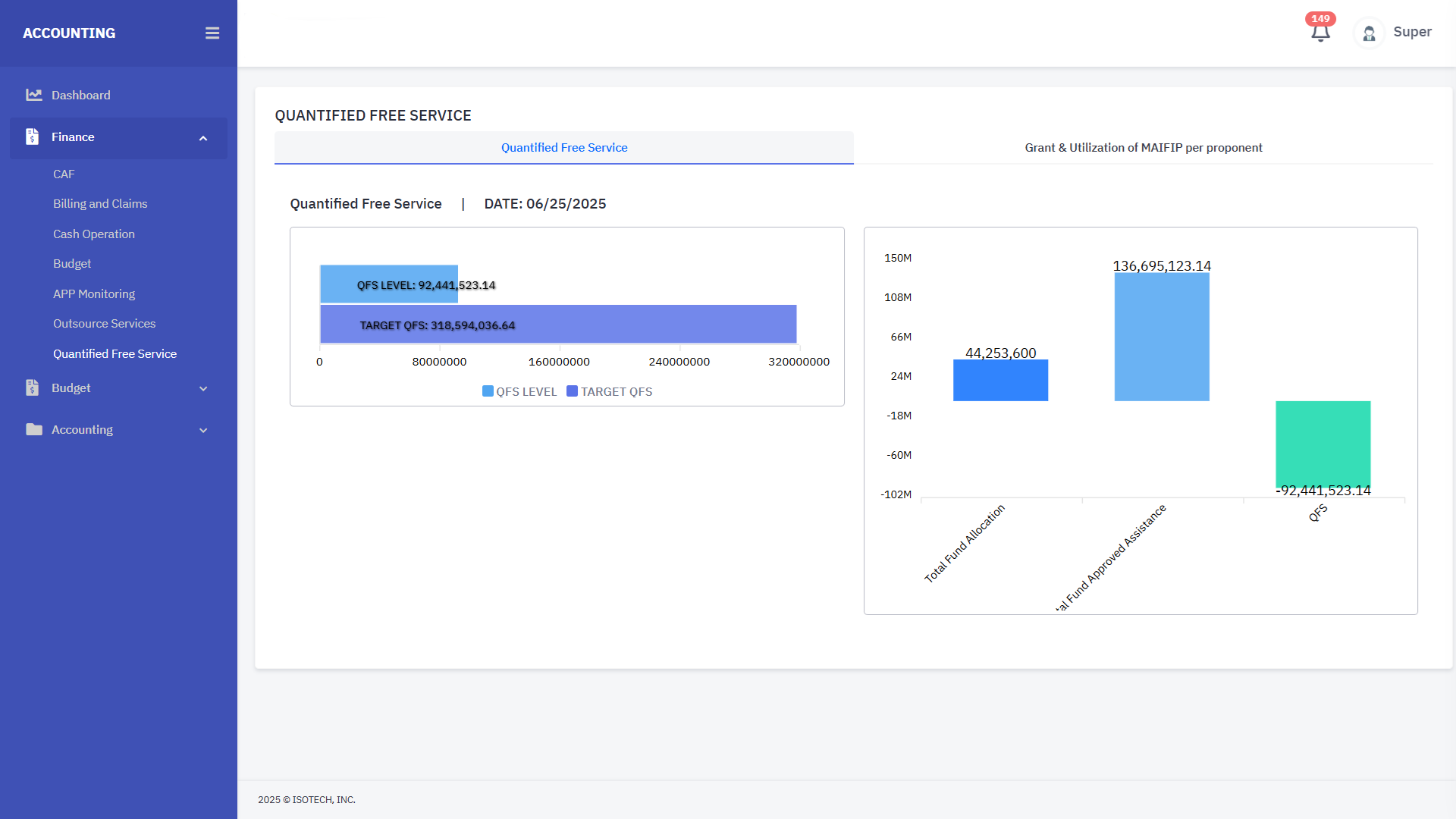
Task: Go to Cash Operation submenu
Action: click(x=94, y=234)
